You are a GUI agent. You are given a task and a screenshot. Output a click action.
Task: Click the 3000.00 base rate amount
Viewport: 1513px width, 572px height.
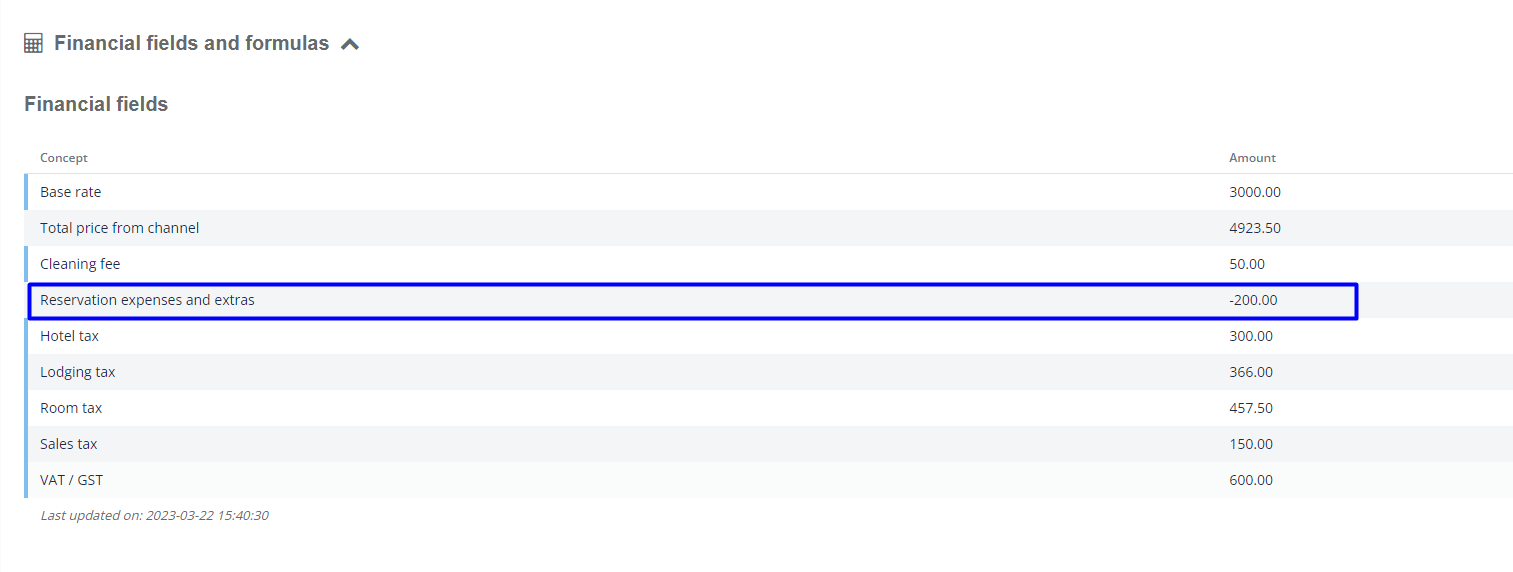1255,192
